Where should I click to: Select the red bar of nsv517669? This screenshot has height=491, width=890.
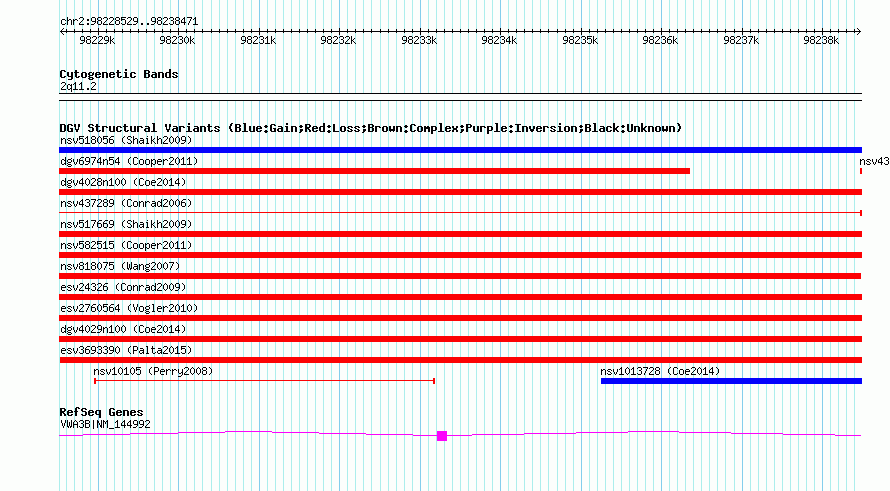[x=460, y=234]
